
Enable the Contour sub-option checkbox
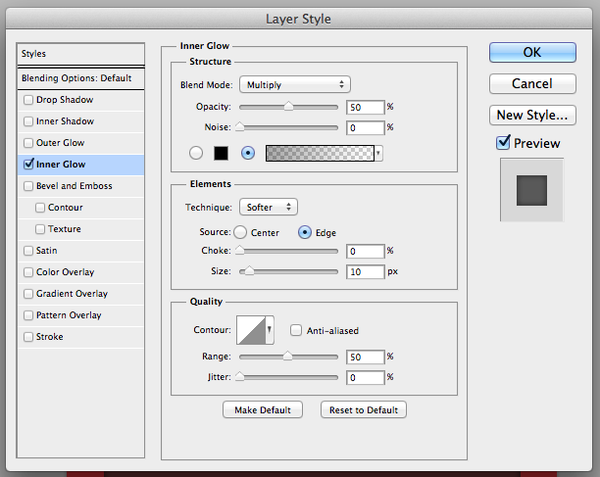point(40,207)
